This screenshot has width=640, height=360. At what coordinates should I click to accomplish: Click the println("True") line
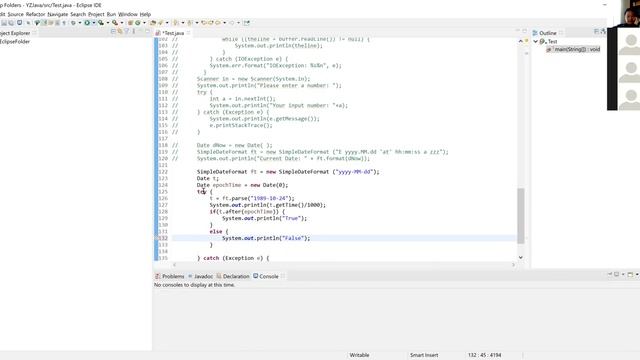pos(264,218)
